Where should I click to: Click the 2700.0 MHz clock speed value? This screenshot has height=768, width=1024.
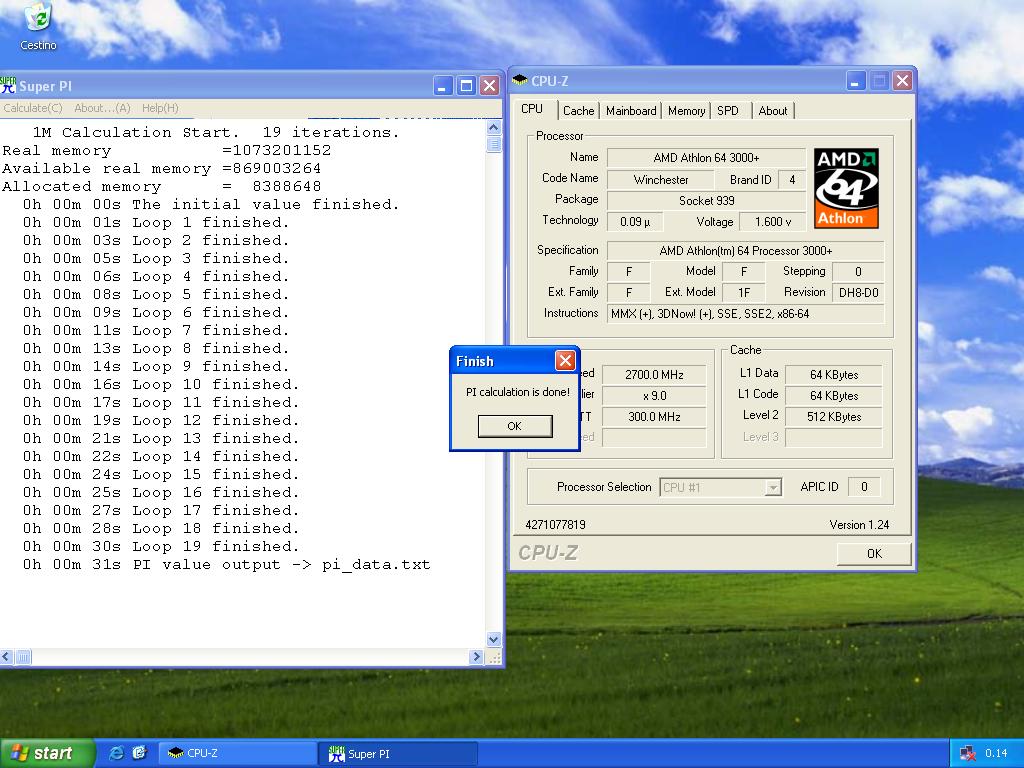point(654,375)
